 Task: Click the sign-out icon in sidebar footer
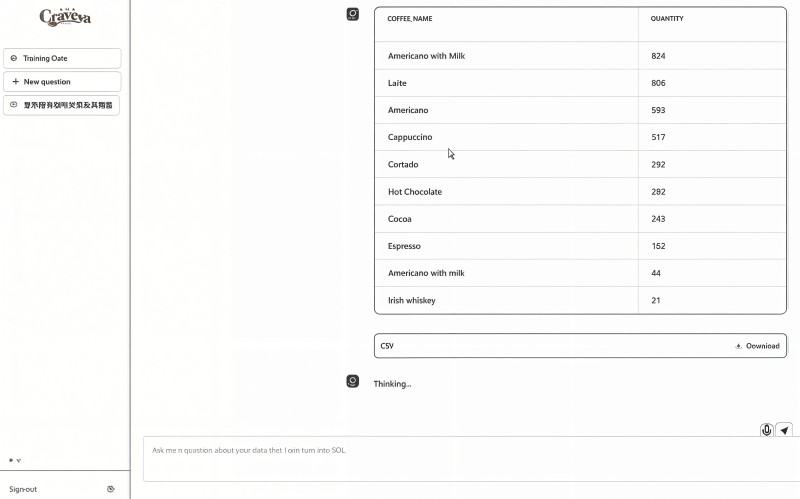coord(111,489)
